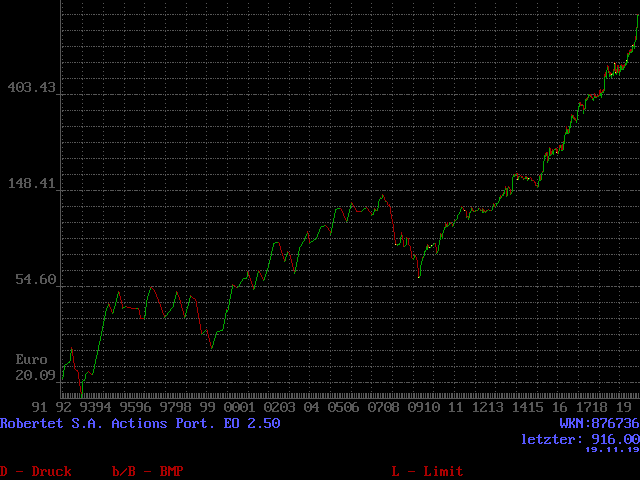Click the 'letzter: 916.00' last price
Screen dimensions: 640x480
[x=579, y=439]
